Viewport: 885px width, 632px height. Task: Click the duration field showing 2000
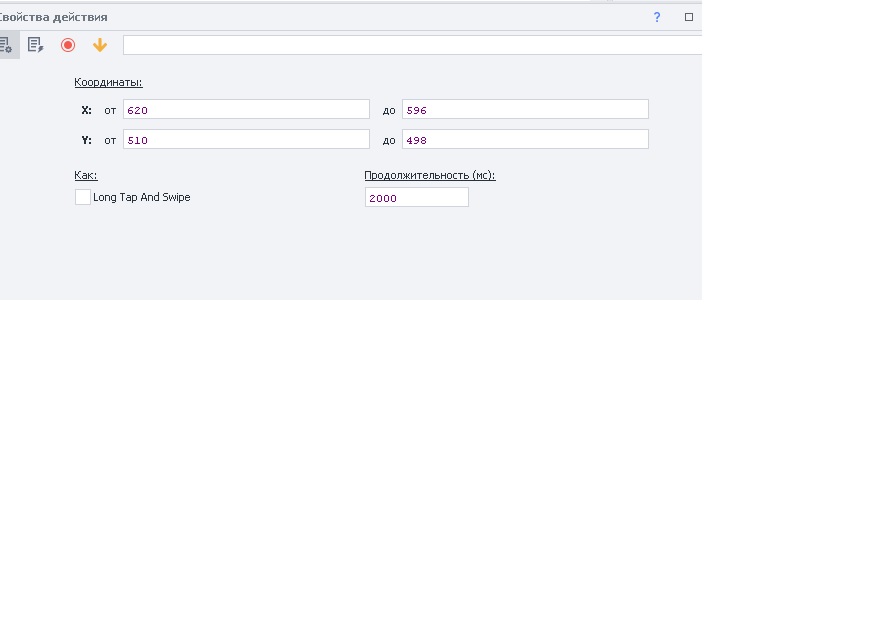pyautogui.click(x=417, y=198)
